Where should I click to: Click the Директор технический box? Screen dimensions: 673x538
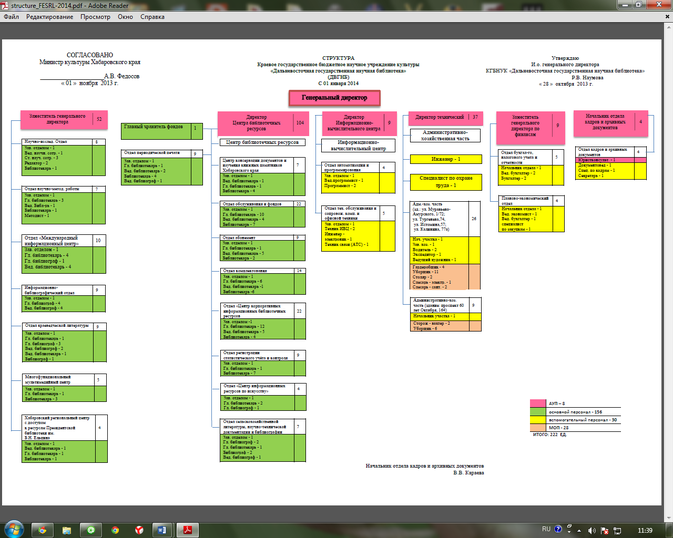[446, 117]
